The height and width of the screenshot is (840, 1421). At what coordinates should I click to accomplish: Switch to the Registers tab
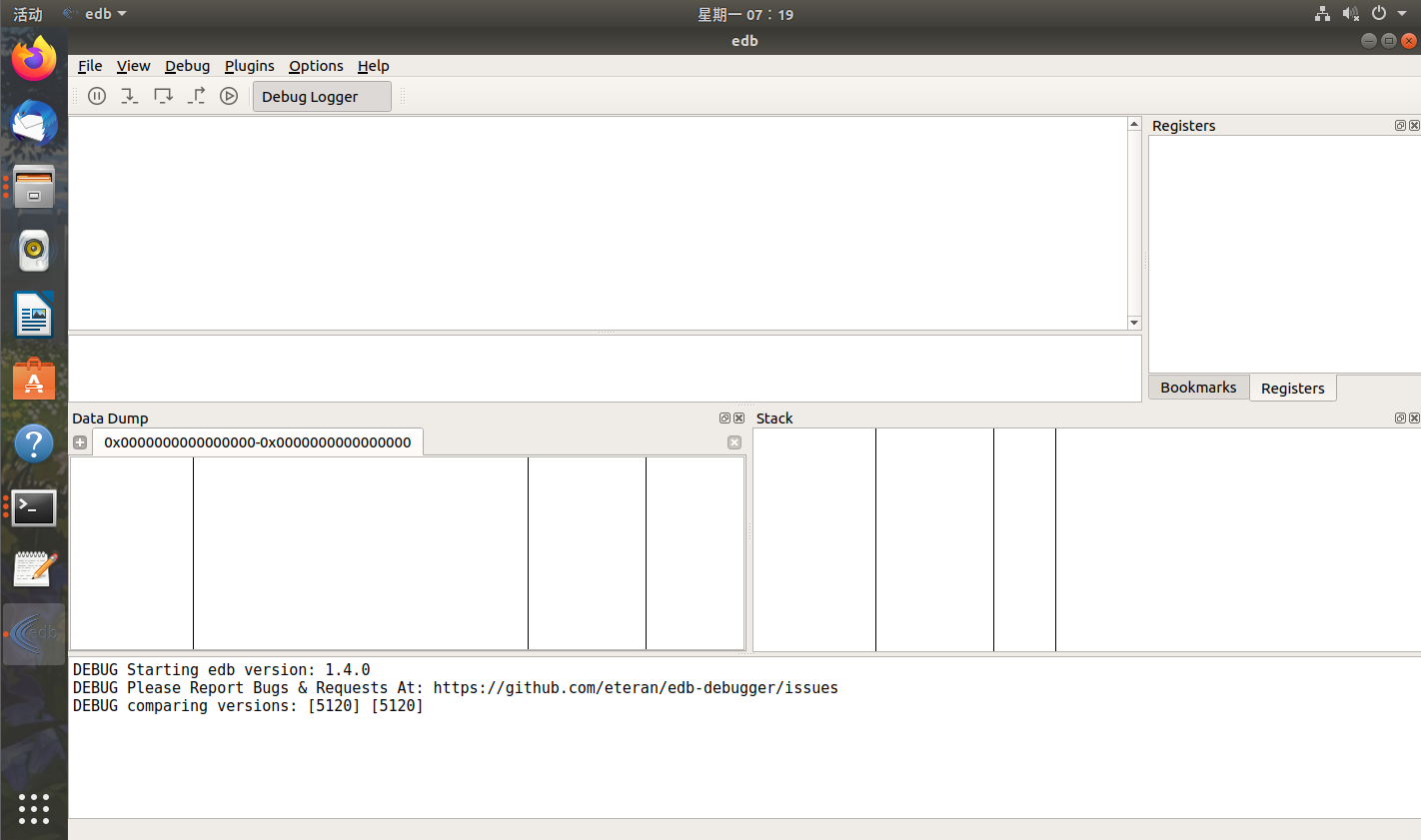pos(1292,389)
